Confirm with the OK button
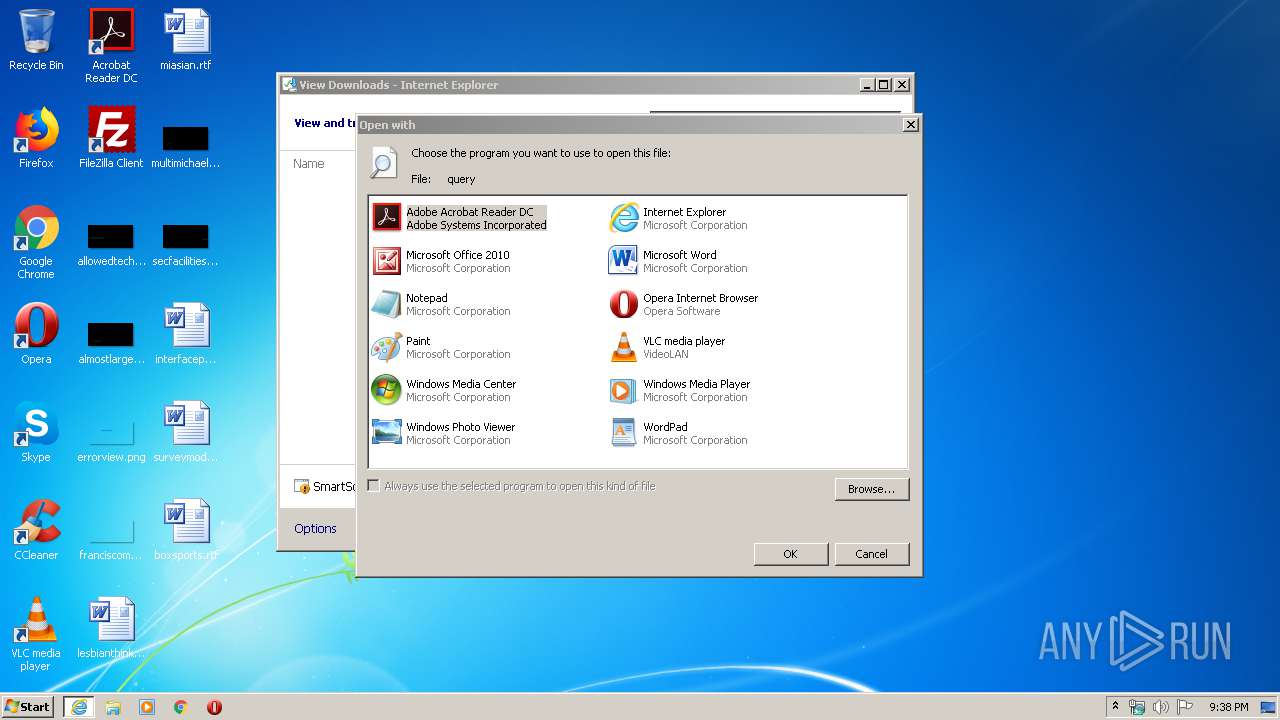 (790, 554)
